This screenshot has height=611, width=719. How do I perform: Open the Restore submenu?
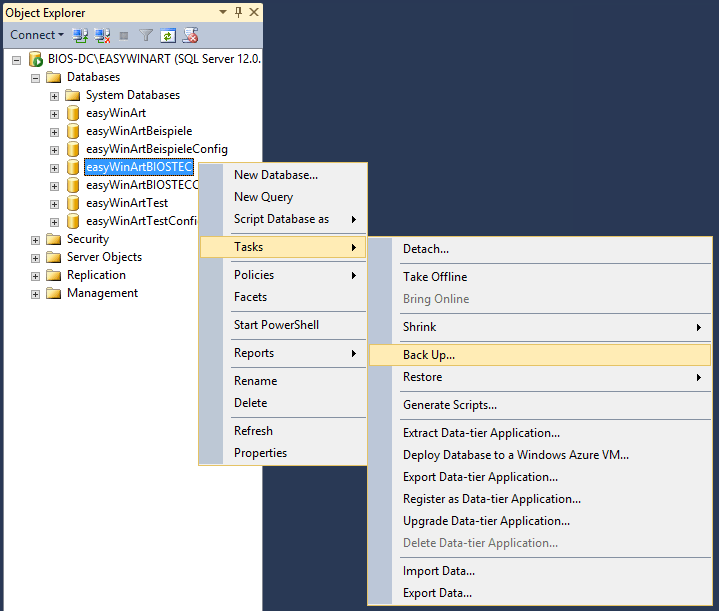tap(540, 377)
